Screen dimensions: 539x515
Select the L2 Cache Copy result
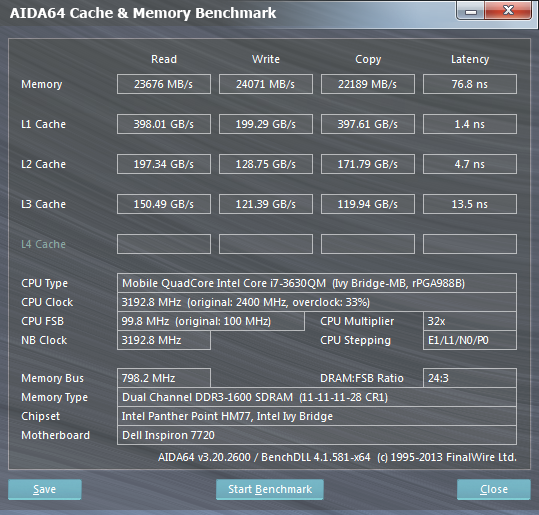tap(368, 164)
